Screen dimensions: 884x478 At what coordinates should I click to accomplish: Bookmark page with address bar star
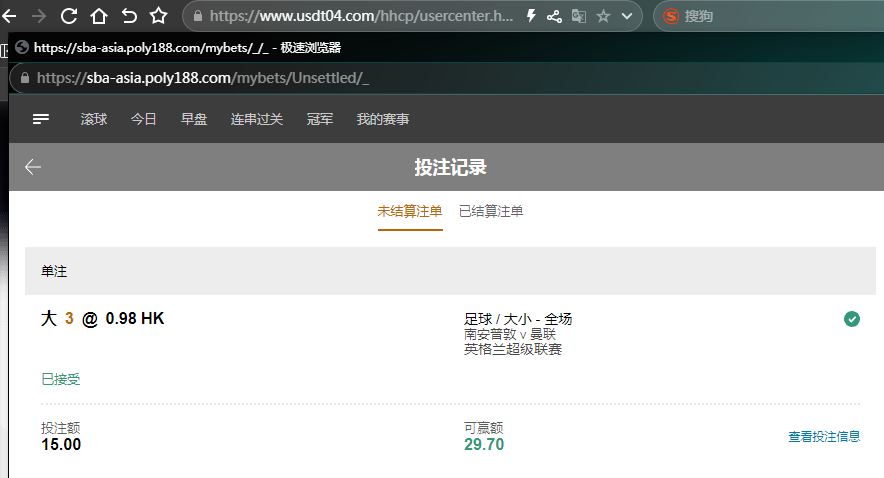tap(603, 16)
